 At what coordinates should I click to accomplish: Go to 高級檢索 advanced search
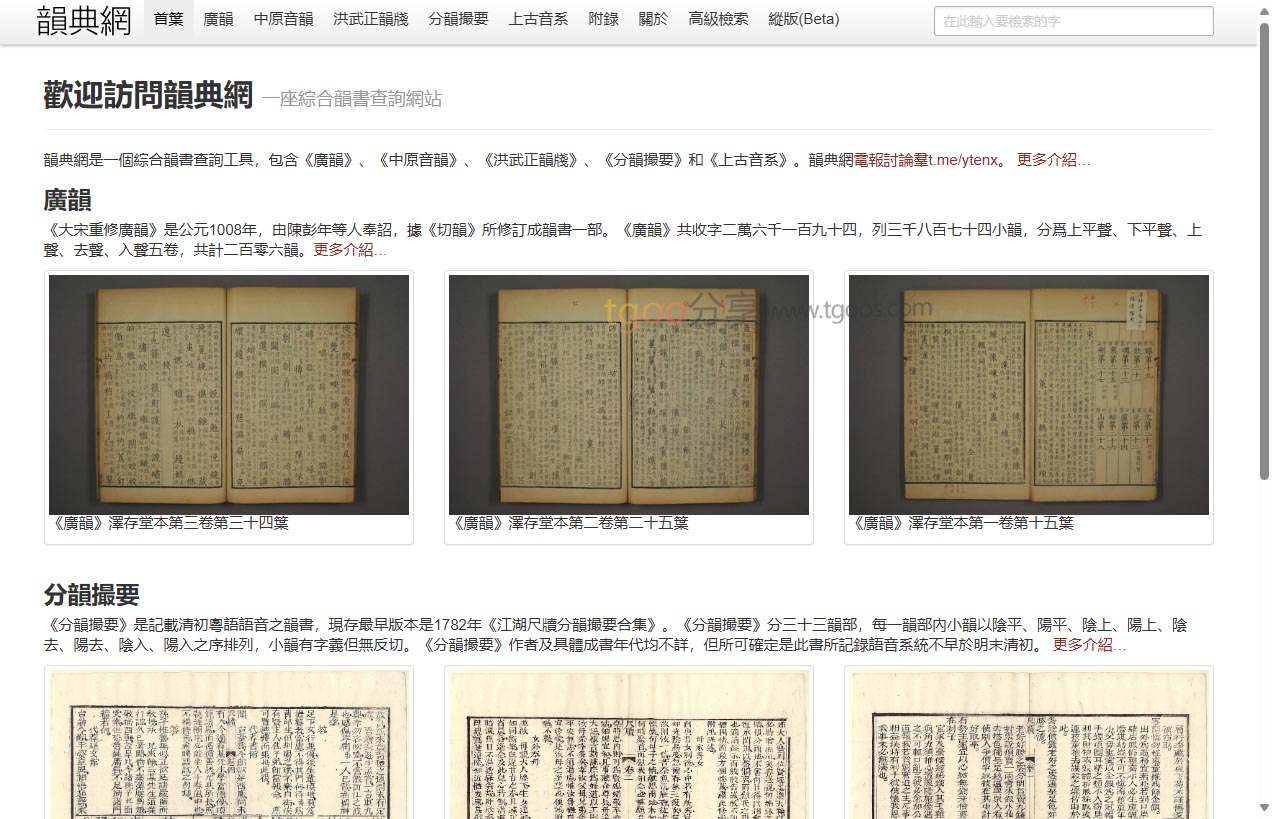(x=718, y=19)
